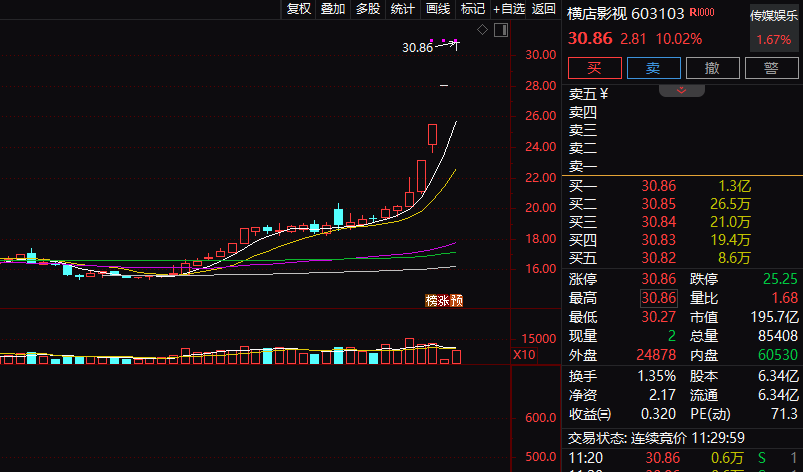Viewport: 803px width, 472px height.
Task: Open the 复权 price adjustment menu
Action: 299,9
